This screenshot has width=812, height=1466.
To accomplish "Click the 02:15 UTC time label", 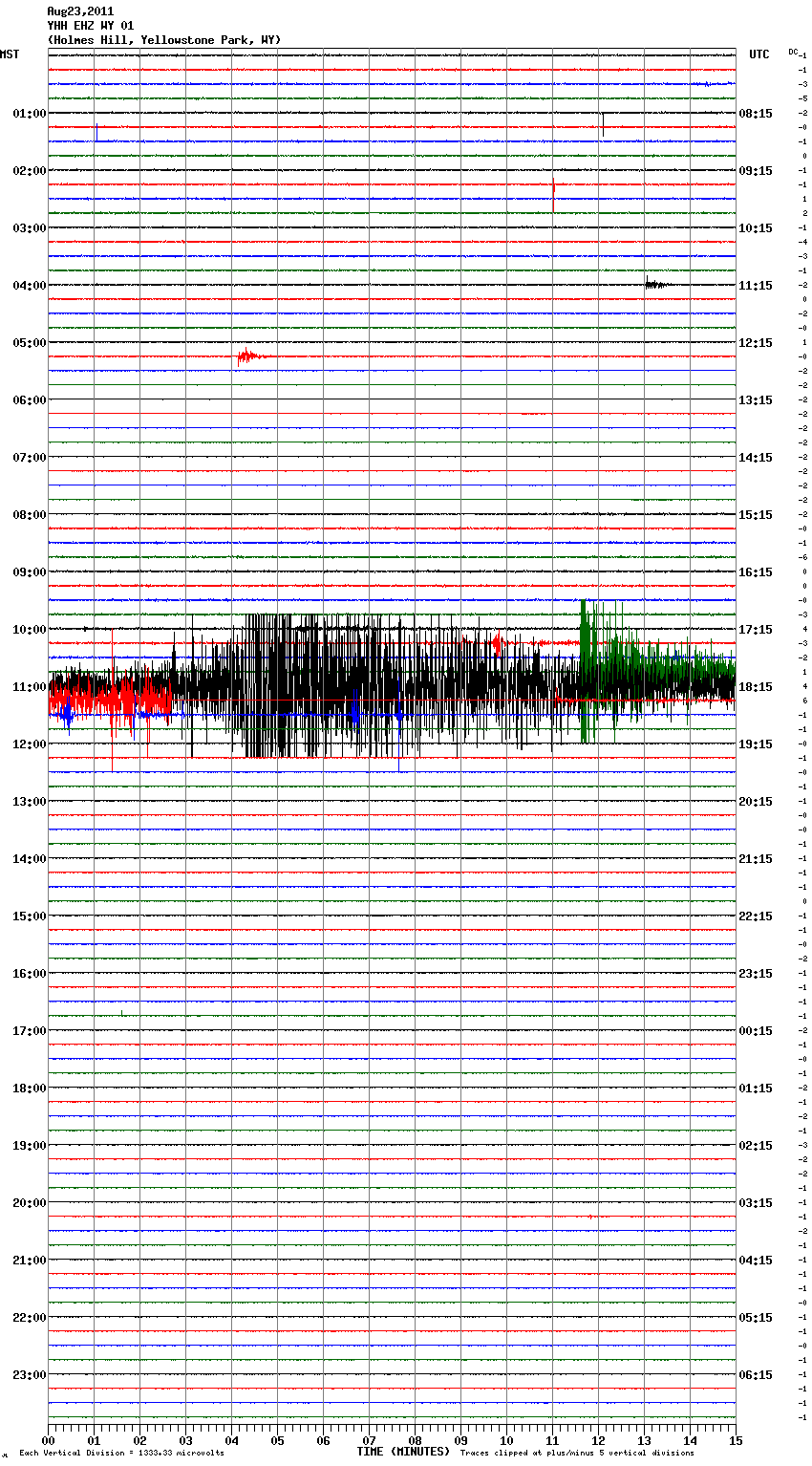I will [x=756, y=1145].
